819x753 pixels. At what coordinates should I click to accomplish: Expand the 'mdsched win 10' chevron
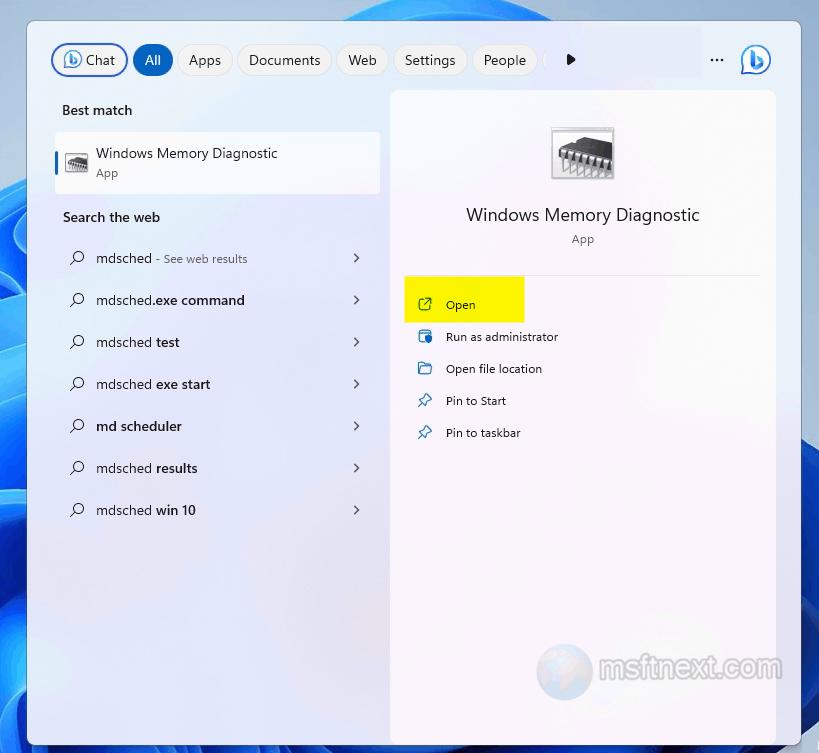[x=356, y=510]
